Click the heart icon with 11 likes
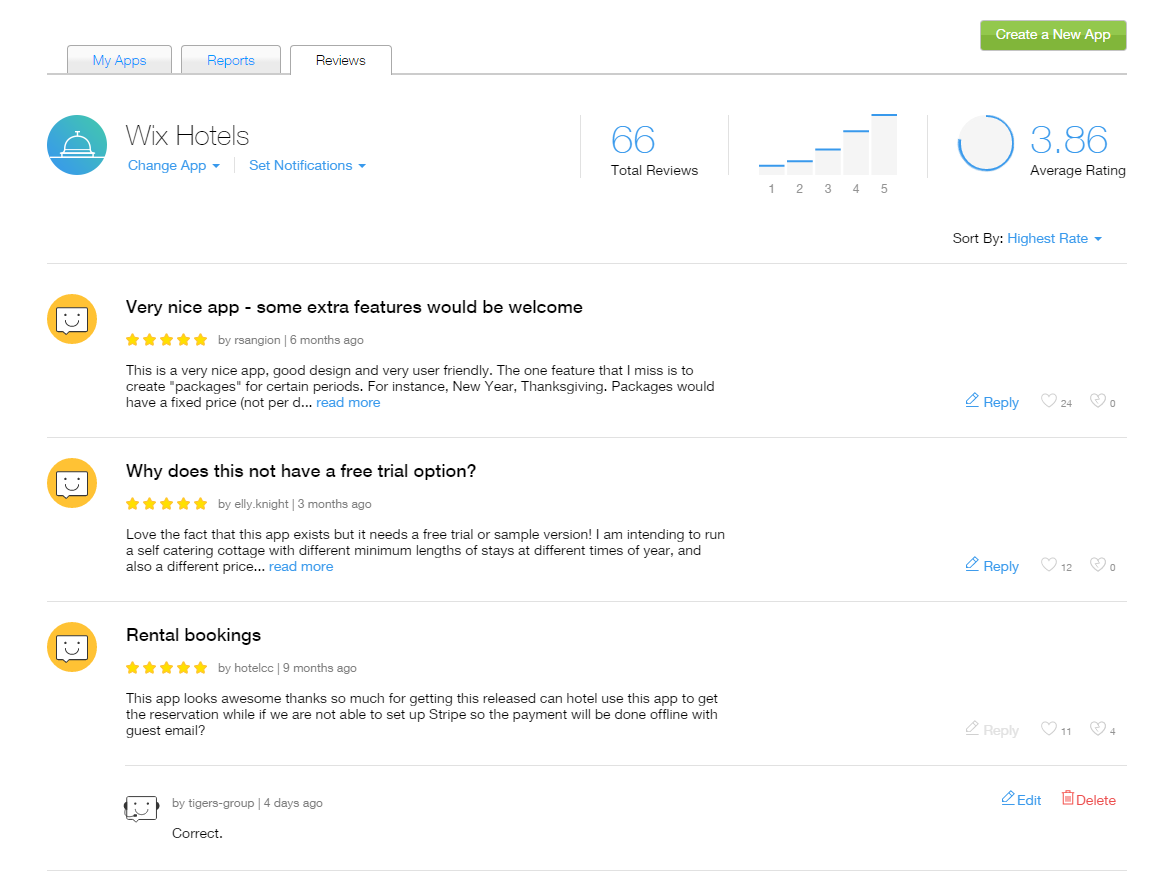Viewport: 1162px width, 873px height. (1049, 728)
